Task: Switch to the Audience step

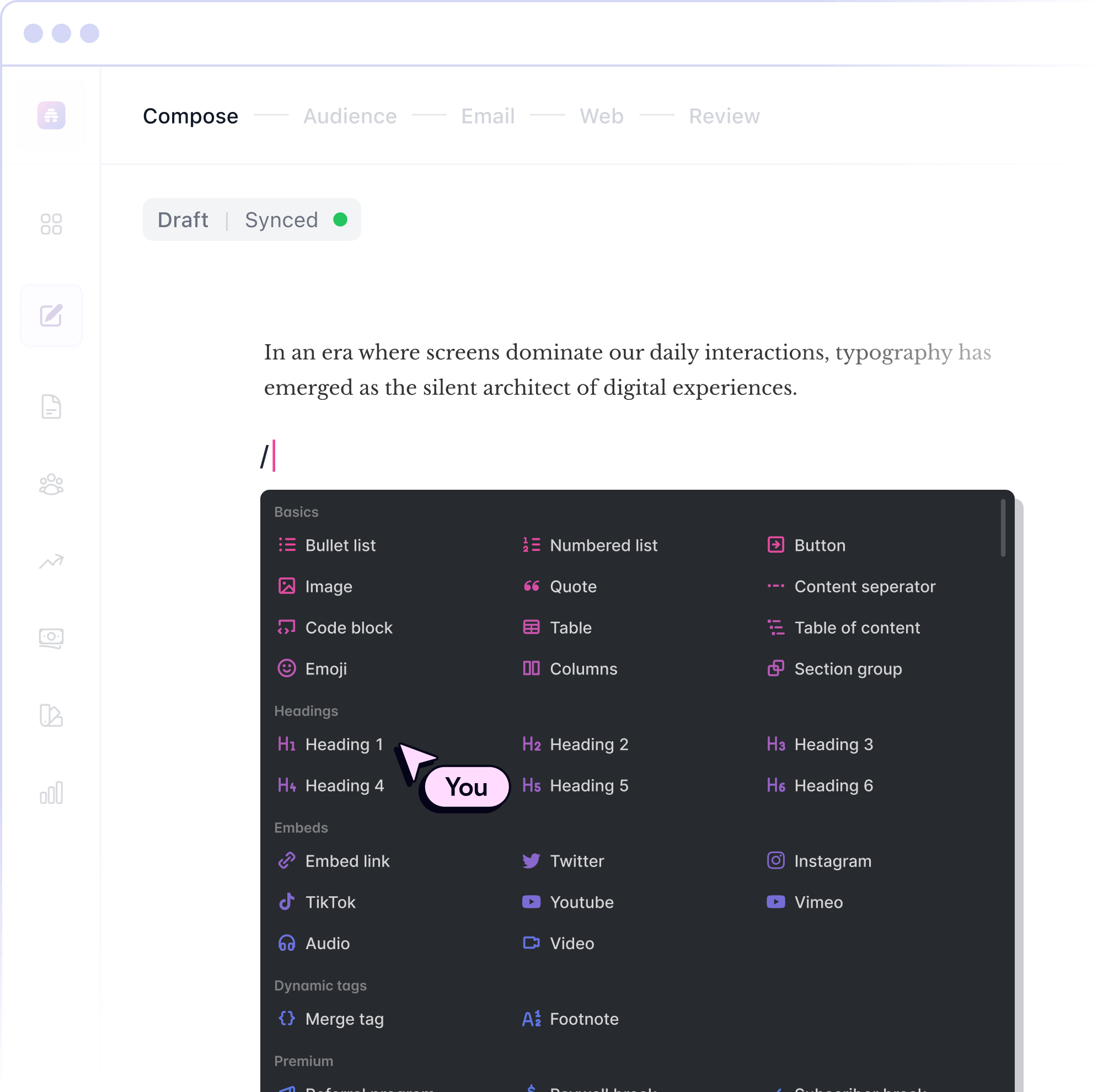Action: [350, 116]
